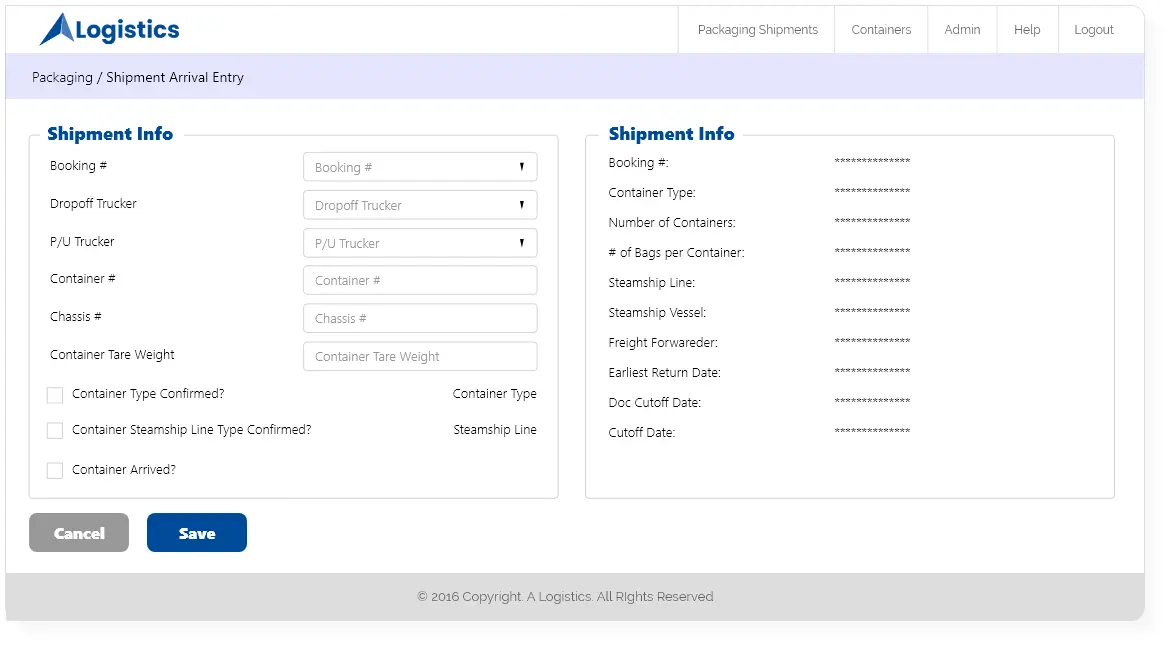Click the Save button
The image size is (1170, 646).
(x=197, y=533)
